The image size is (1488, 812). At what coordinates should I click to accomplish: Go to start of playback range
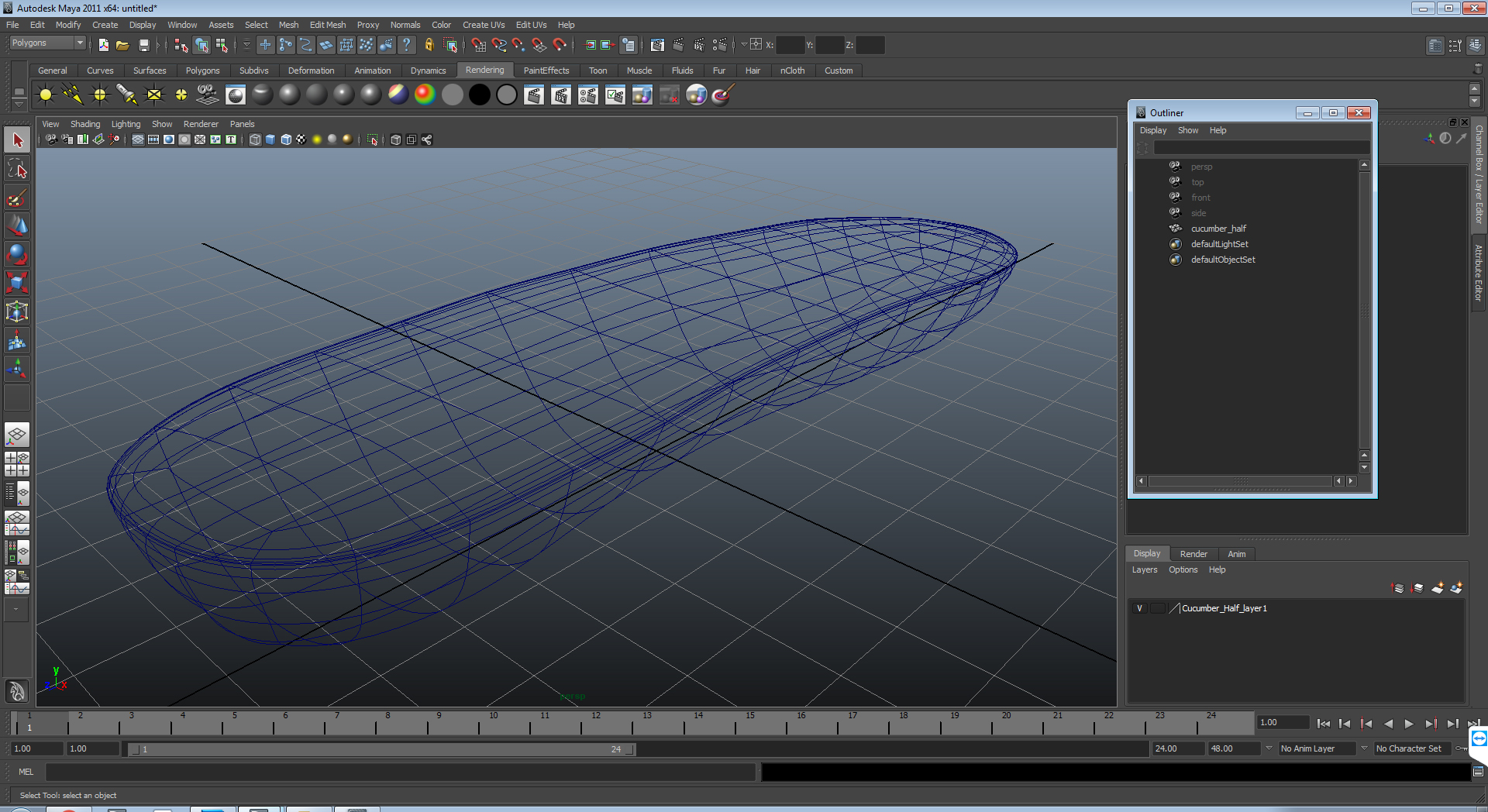pos(1323,724)
